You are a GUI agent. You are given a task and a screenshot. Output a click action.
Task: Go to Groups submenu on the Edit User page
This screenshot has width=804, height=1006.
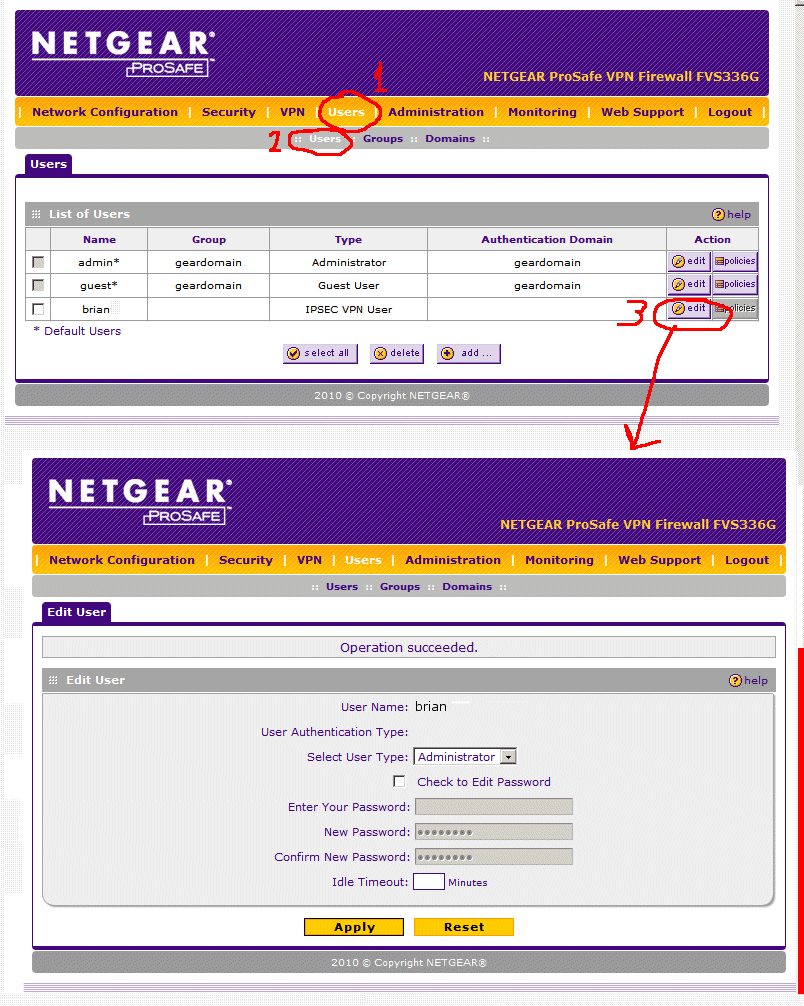(400, 586)
